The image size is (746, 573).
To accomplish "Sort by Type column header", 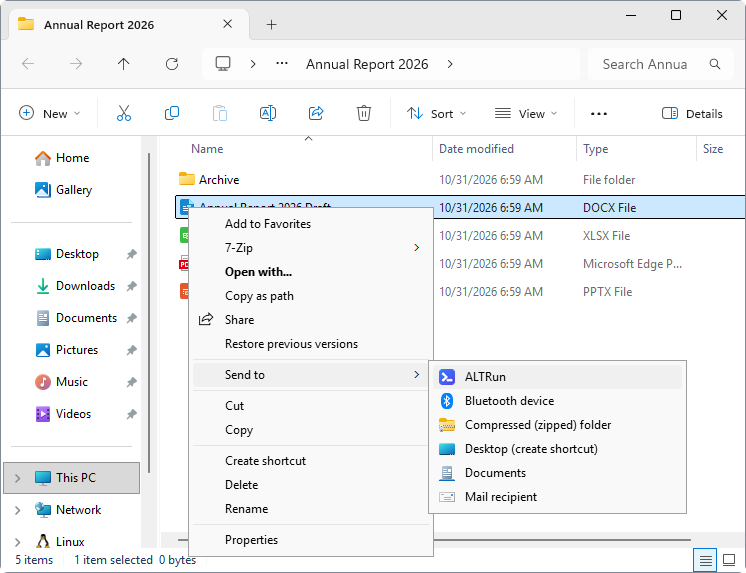I will pyautogui.click(x=596, y=149).
